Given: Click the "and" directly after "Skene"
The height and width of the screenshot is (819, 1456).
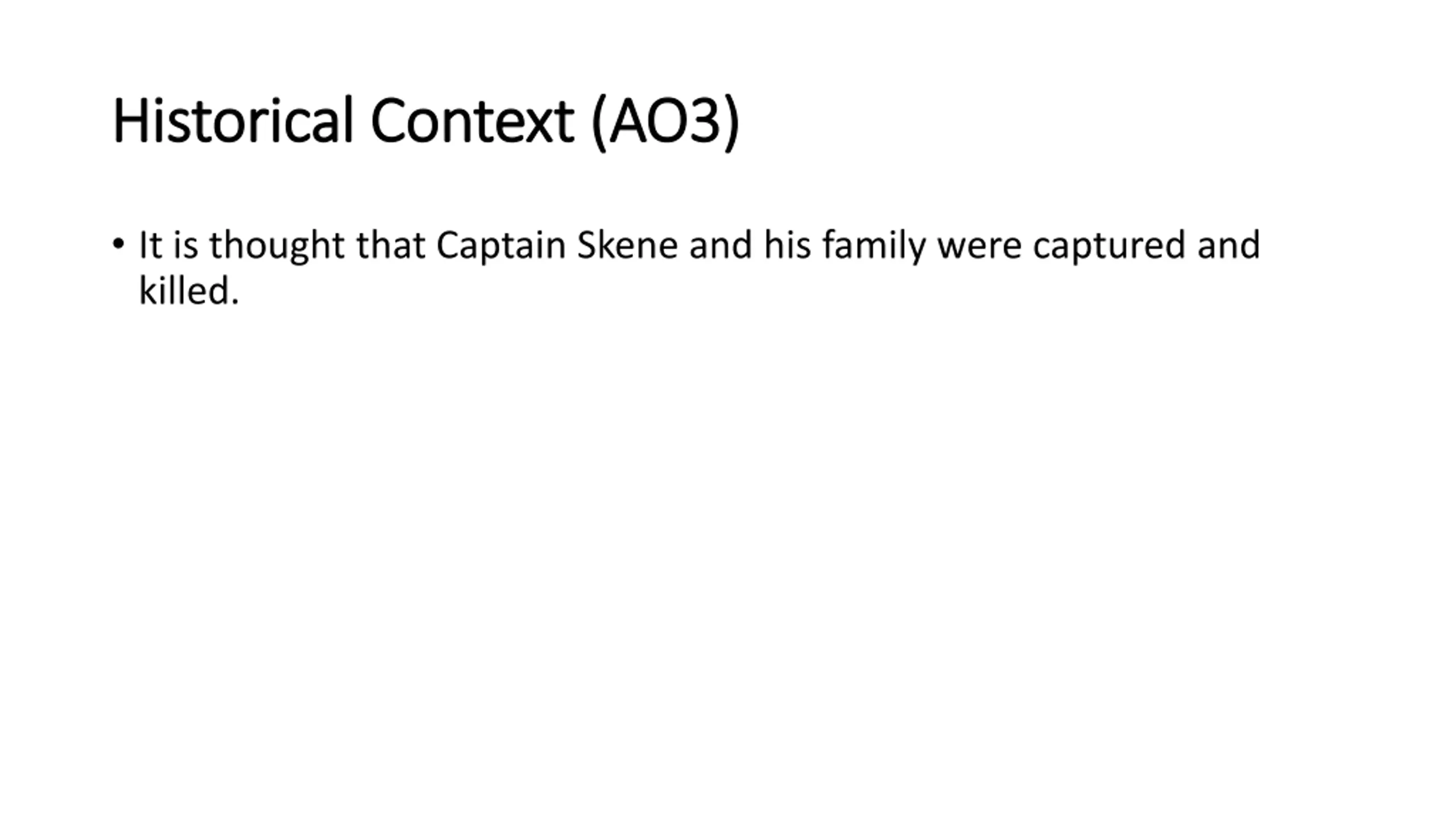Looking at the screenshot, I should pyautogui.click(x=721, y=245).
